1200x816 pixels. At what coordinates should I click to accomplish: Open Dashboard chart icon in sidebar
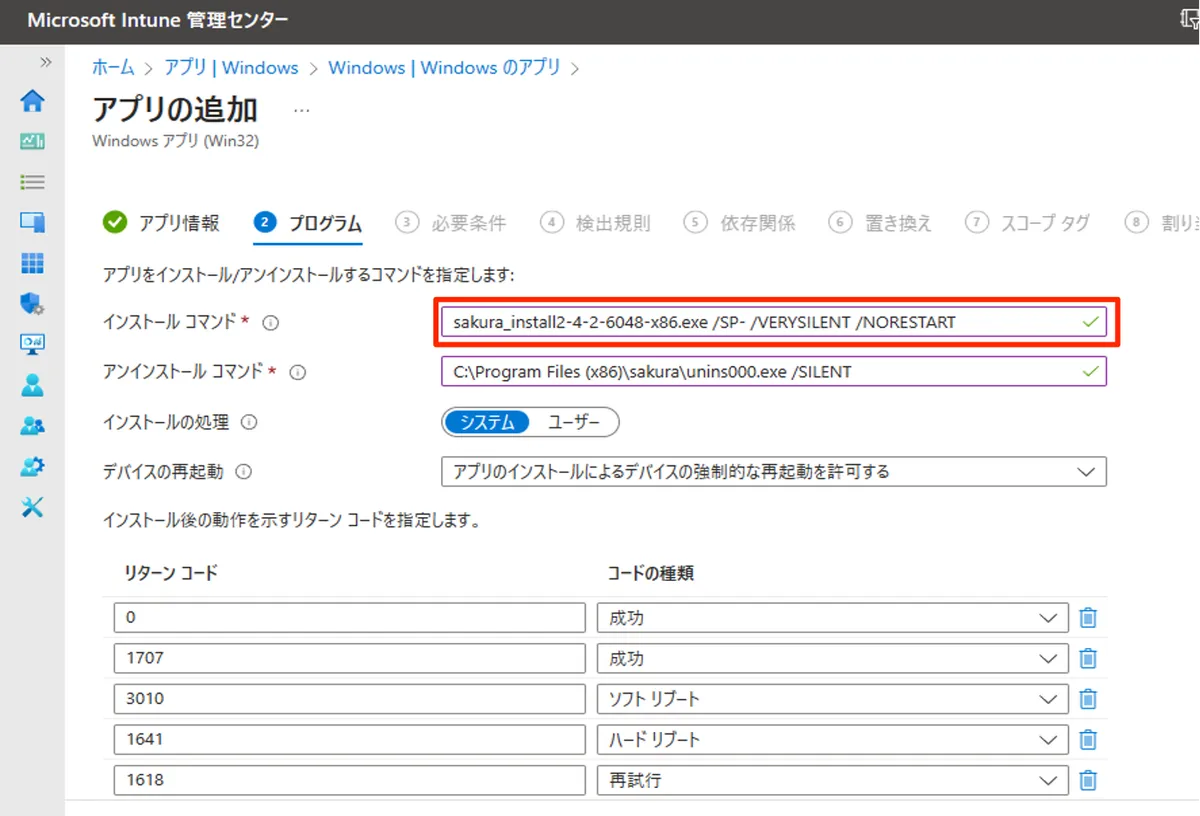coord(33,141)
